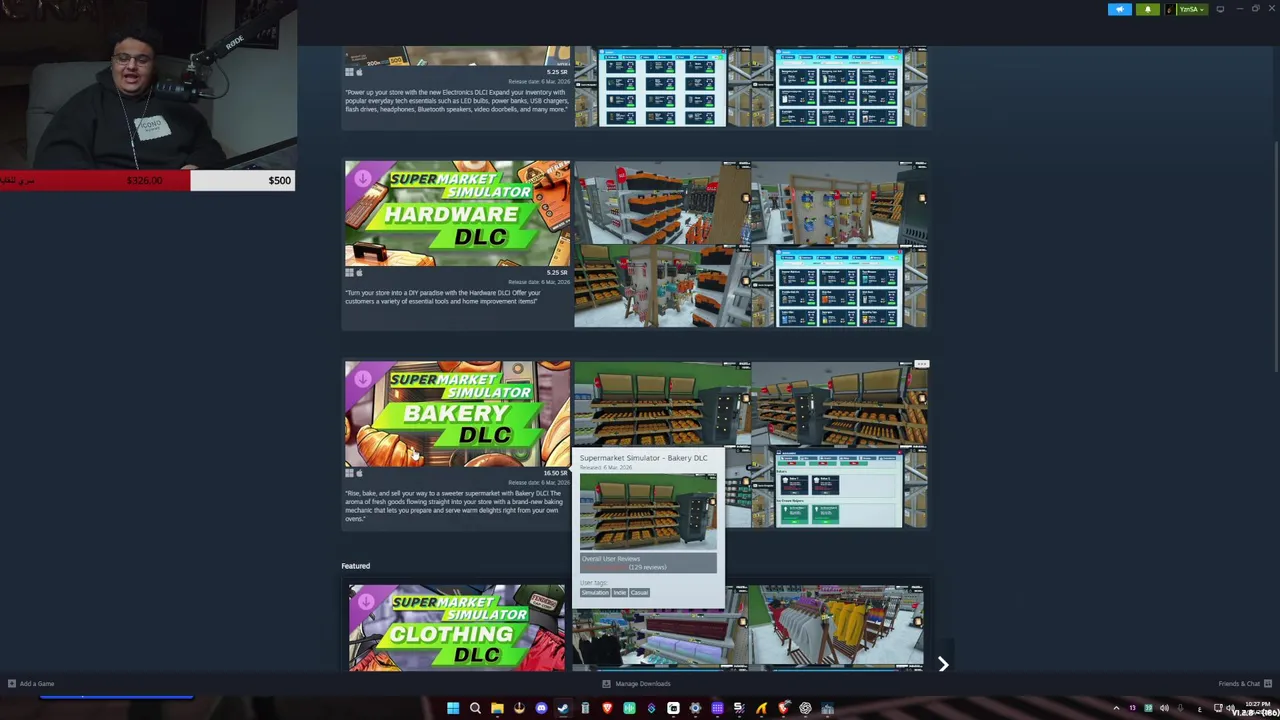
Task: Open Discord from the taskbar
Action: (541, 708)
